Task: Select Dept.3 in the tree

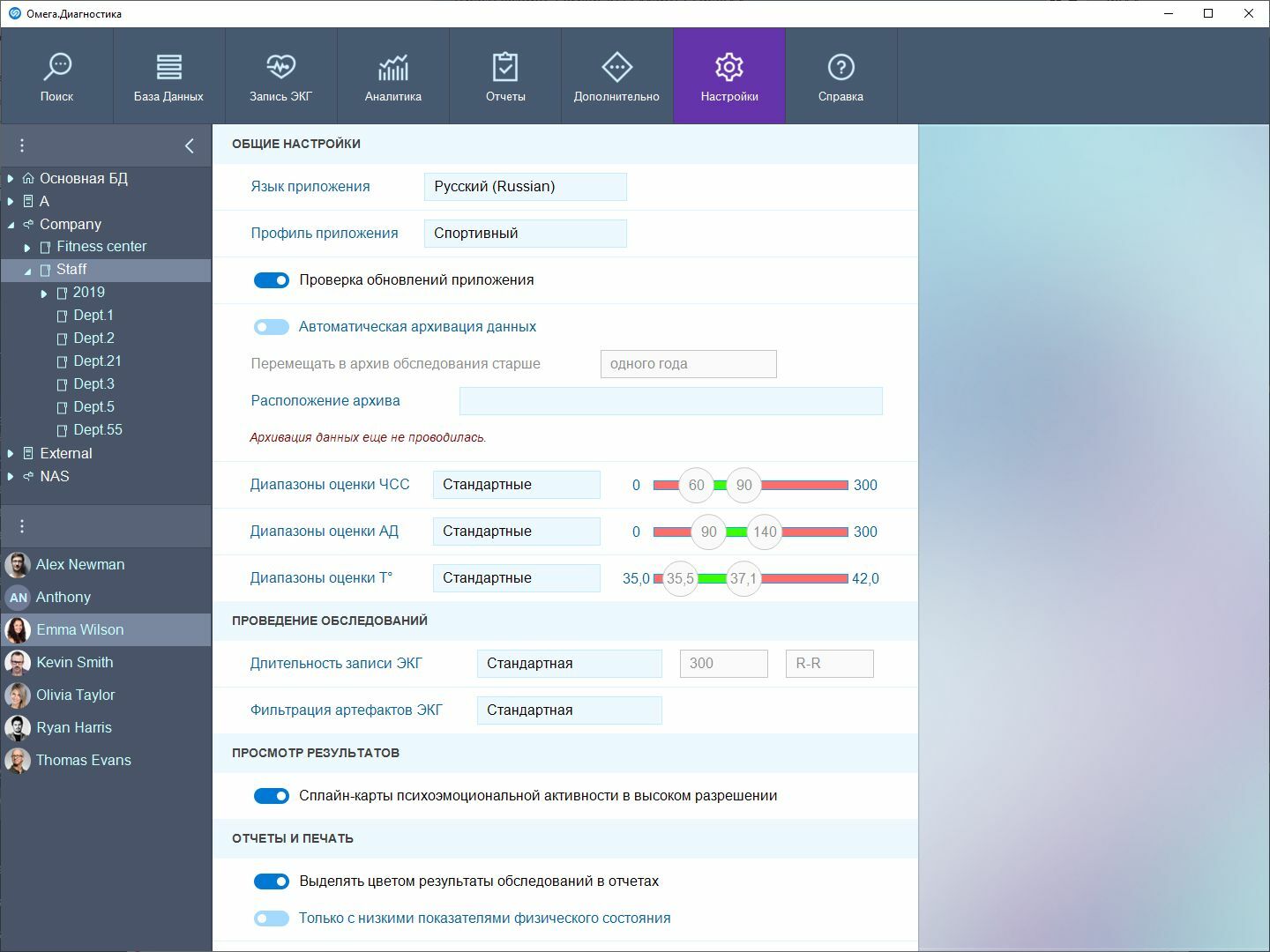Action: tap(93, 383)
